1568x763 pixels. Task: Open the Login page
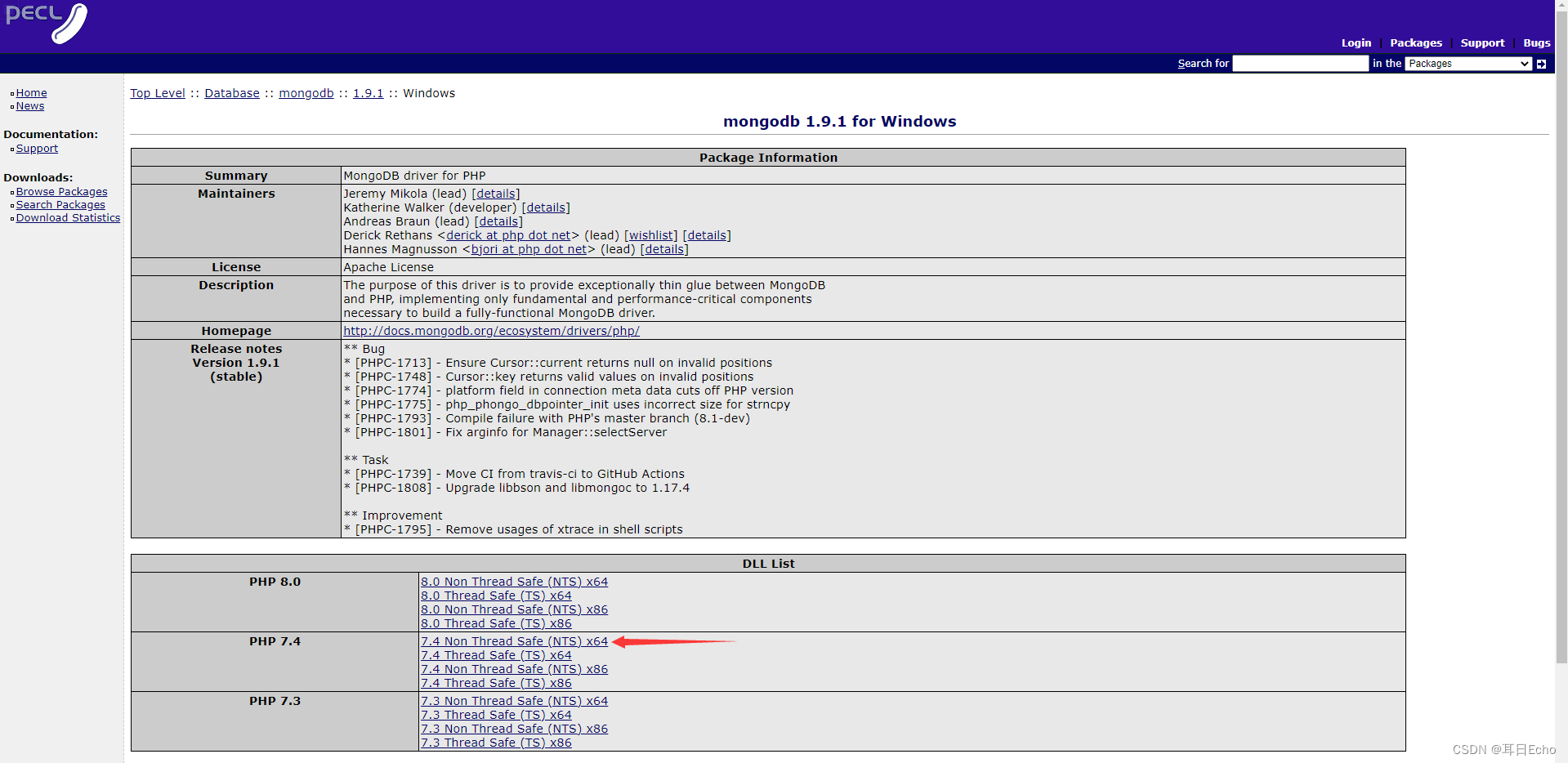tap(1356, 42)
